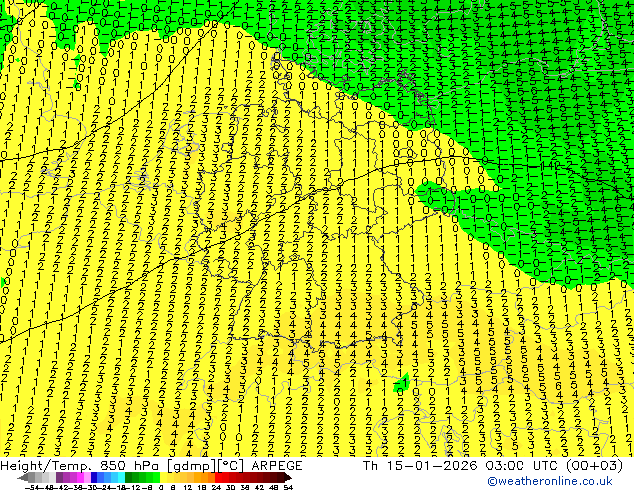The height and width of the screenshot is (490, 634).
Task: Select the yellow swatch in temperature legend
Action: [164, 478]
